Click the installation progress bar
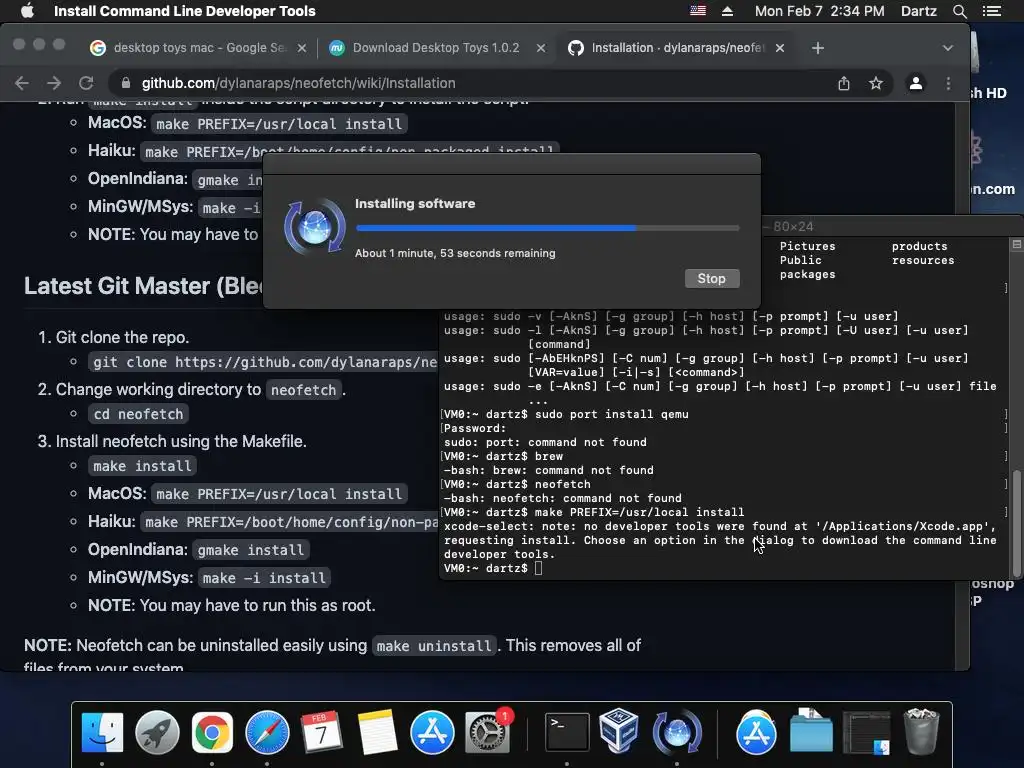 coord(547,228)
